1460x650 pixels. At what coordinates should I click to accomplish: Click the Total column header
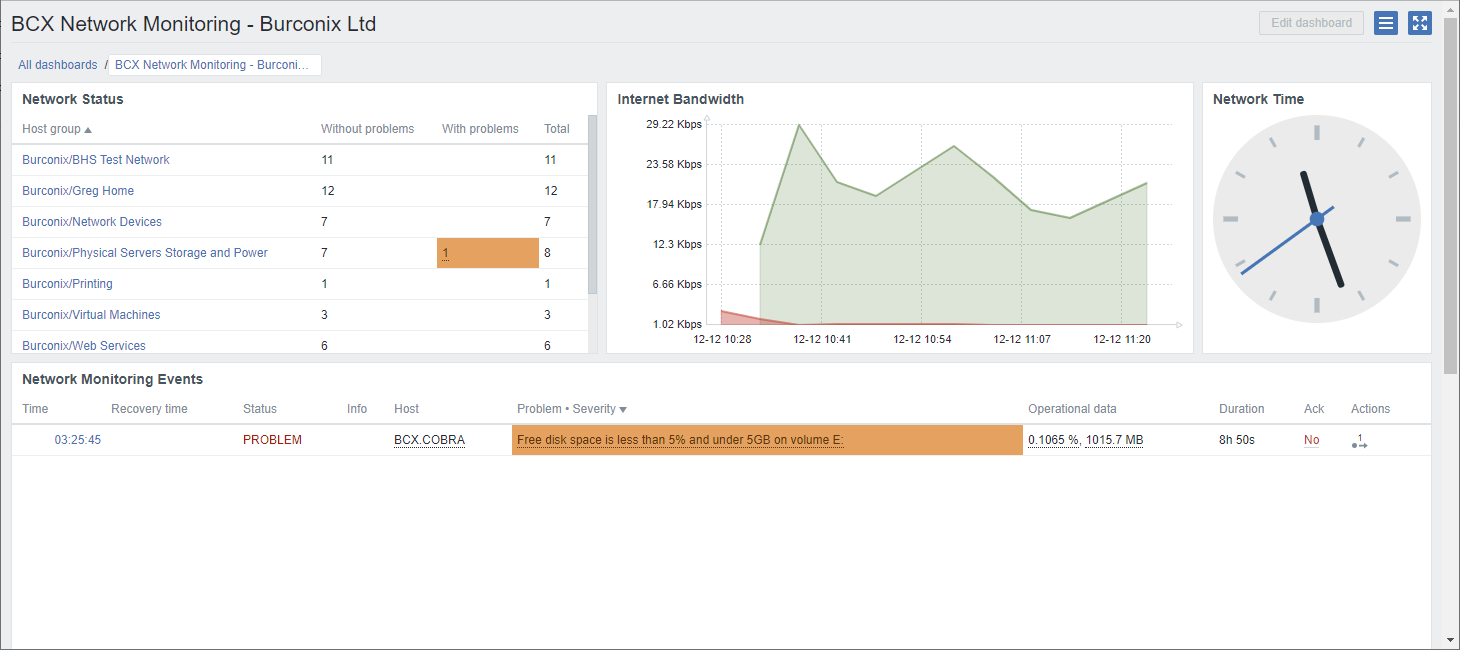tap(557, 129)
